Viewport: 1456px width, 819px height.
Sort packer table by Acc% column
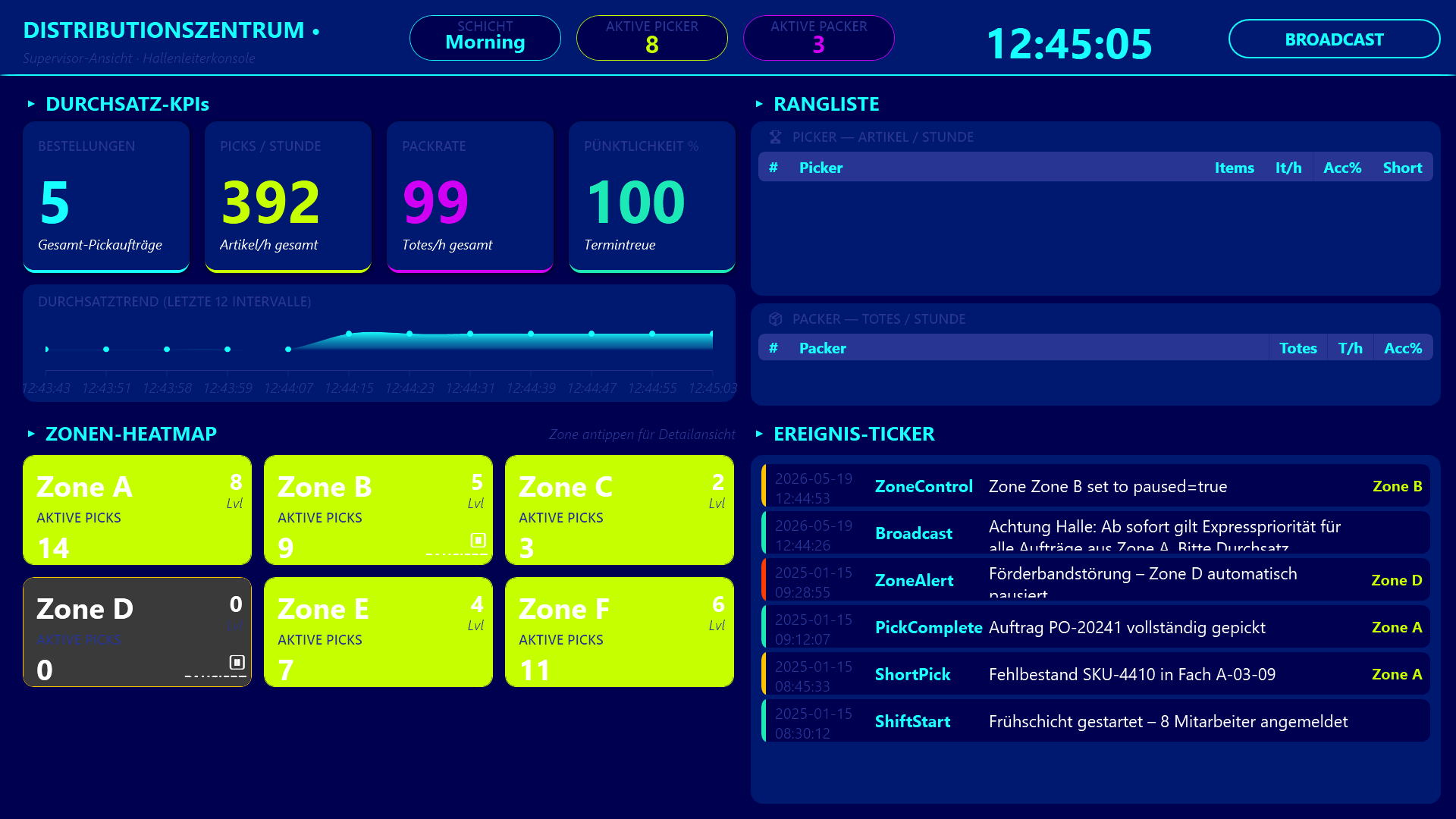point(1403,348)
